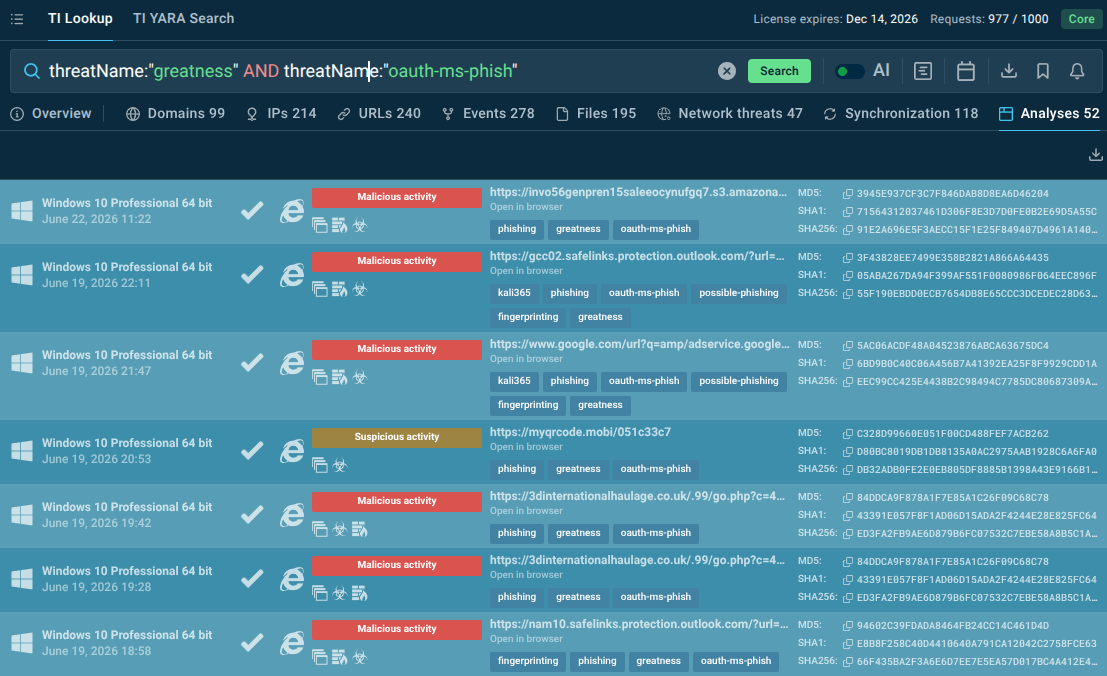Copy SHA1 05ABA267DA94F399AF551F0080986F064EEC896F

click(x=847, y=276)
